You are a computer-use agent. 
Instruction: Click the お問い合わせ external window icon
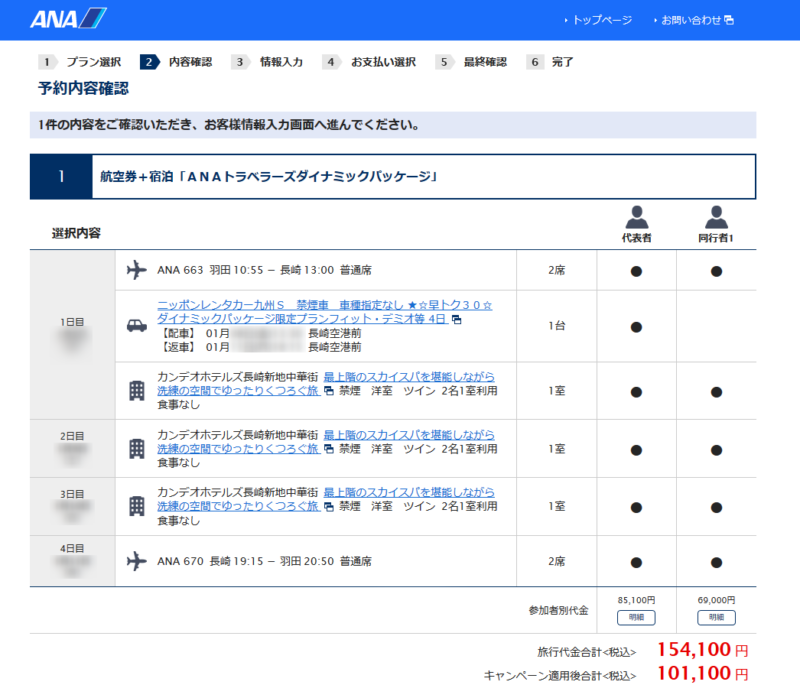[x=729, y=20]
